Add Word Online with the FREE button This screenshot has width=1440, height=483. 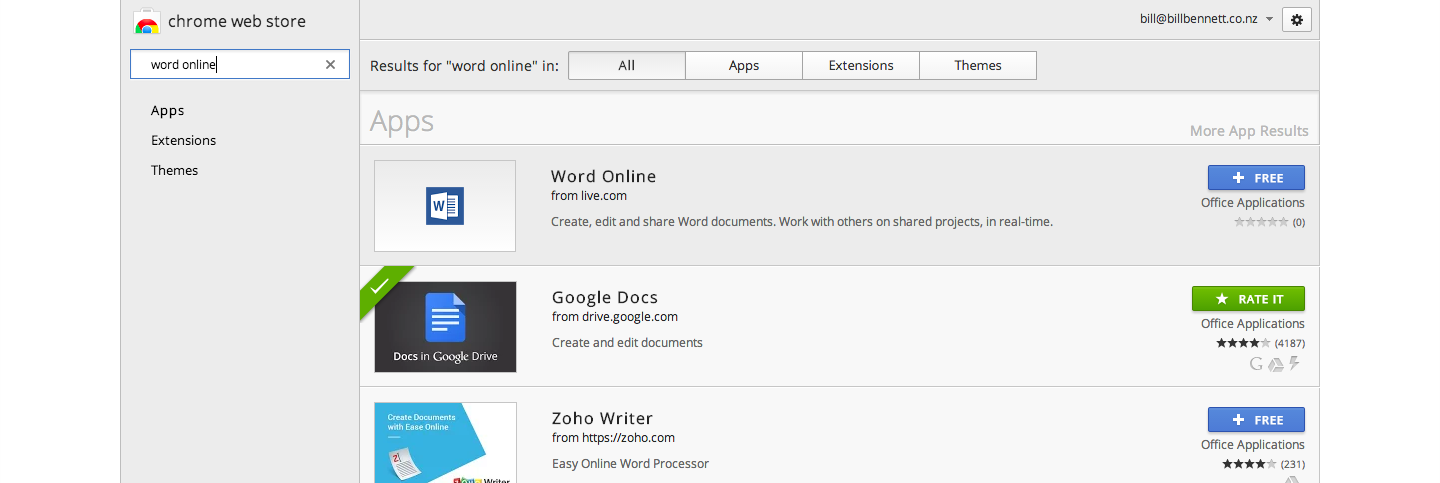[x=1256, y=178]
